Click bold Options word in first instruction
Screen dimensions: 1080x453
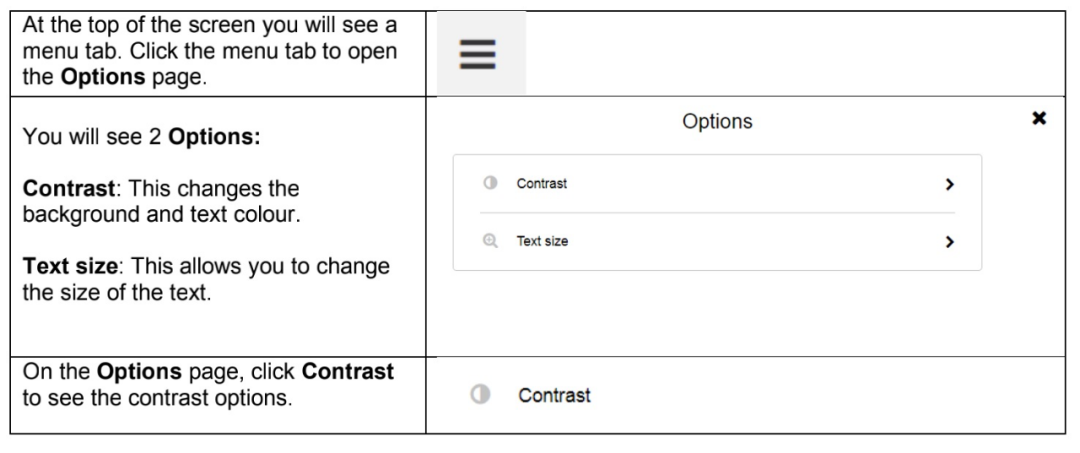pyautogui.click(x=103, y=76)
